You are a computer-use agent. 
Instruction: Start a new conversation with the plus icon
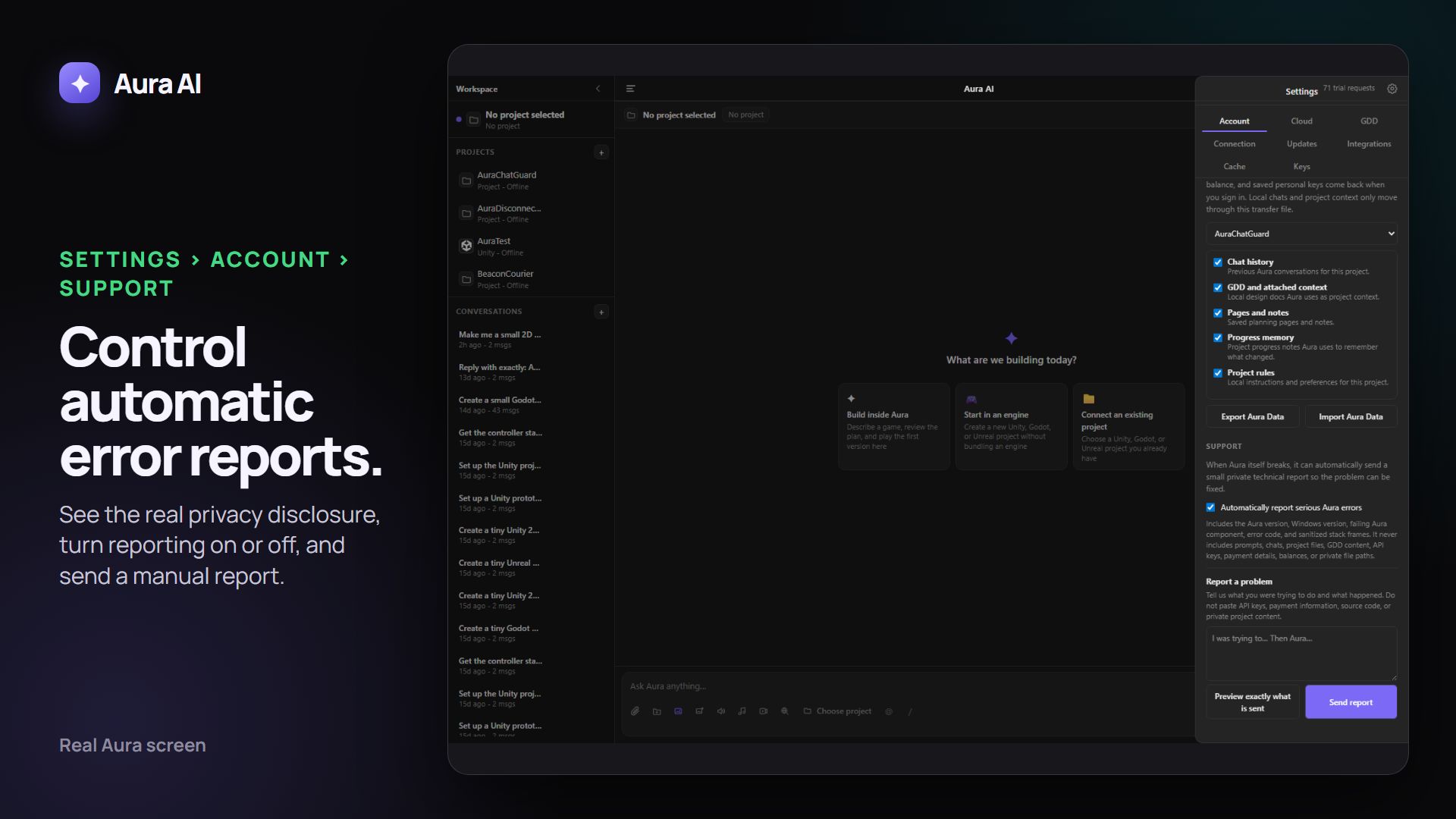click(601, 312)
